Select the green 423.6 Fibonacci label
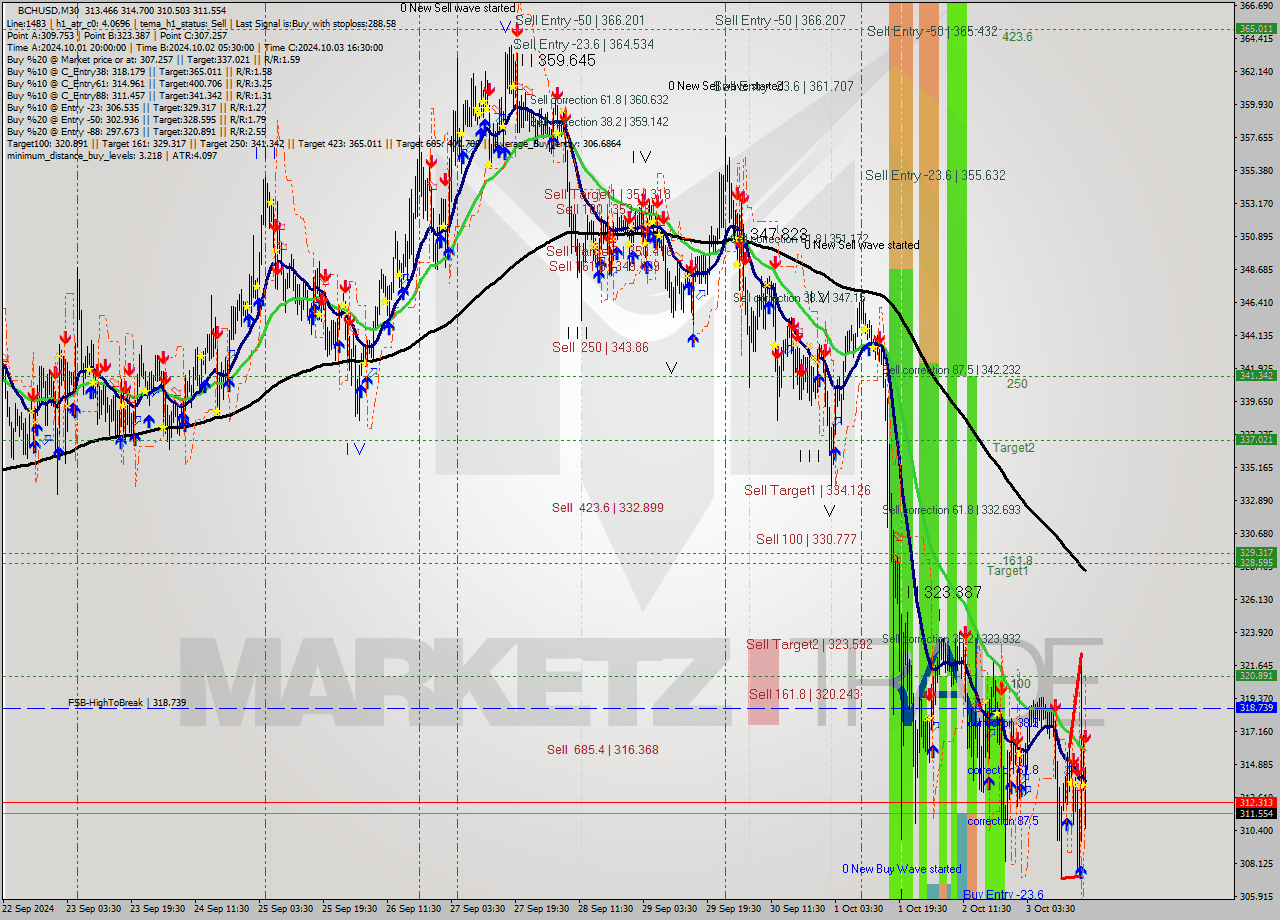This screenshot has width=1280, height=920. tap(1017, 37)
